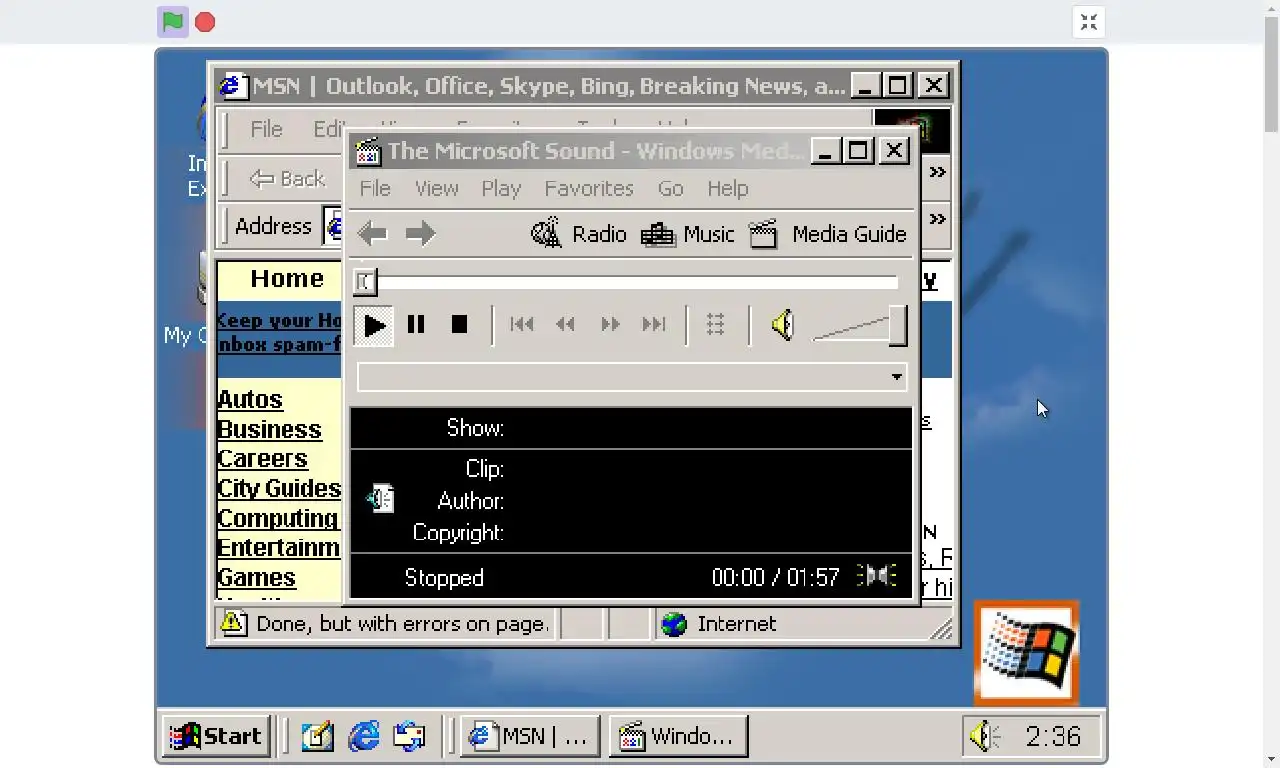
Task: Launch the Show Desktop quick launch icon
Action: point(317,737)
